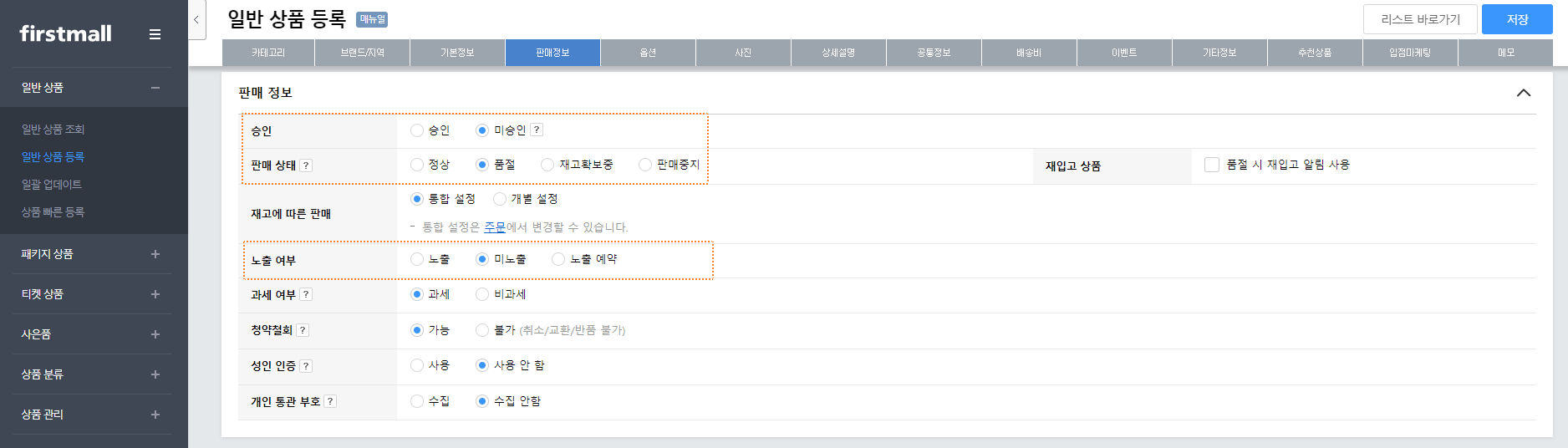The image size is (1568, 448).
Task: Show the help tooltip for 청약철회
Action: tap(303, 330)
